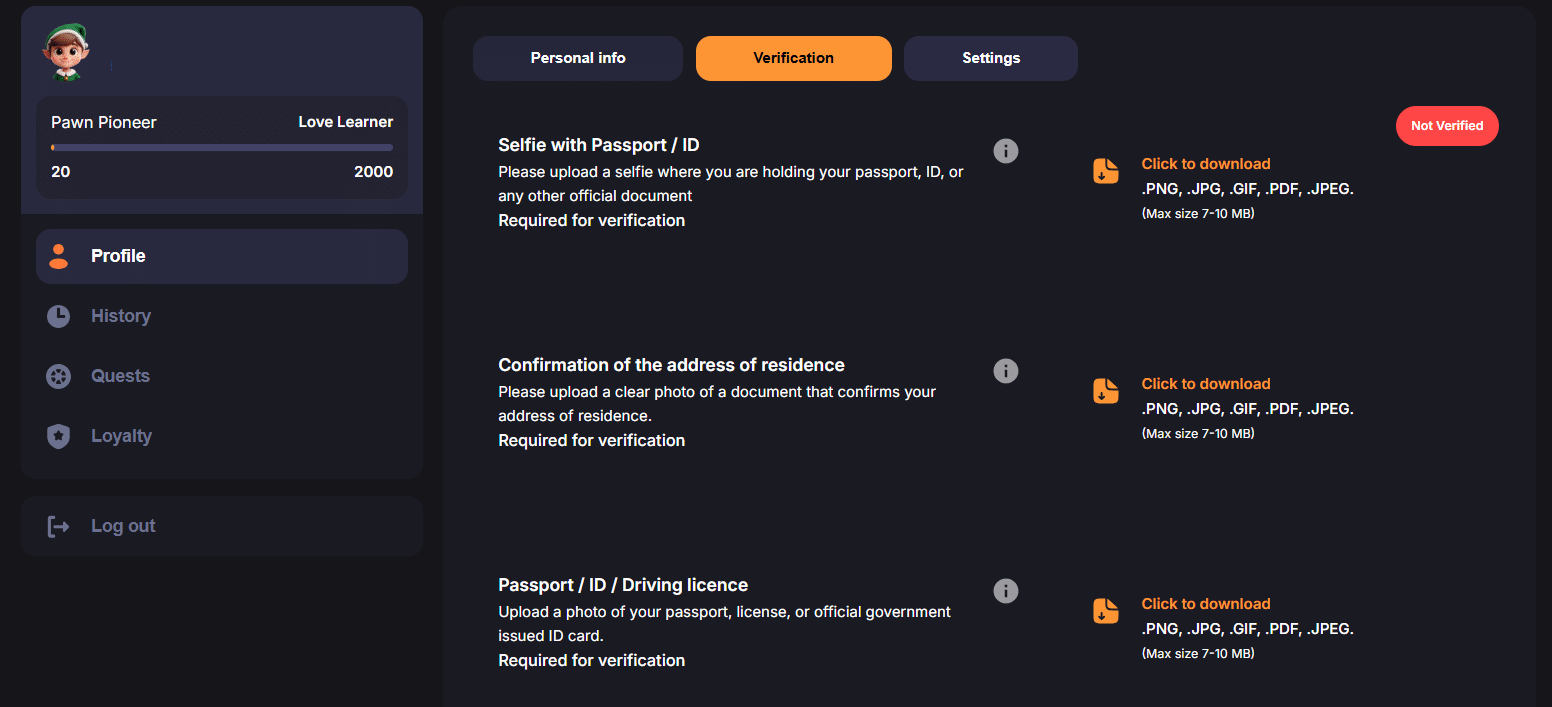Click 'Click to download' for address confirmation

[x=1206, y=384]
